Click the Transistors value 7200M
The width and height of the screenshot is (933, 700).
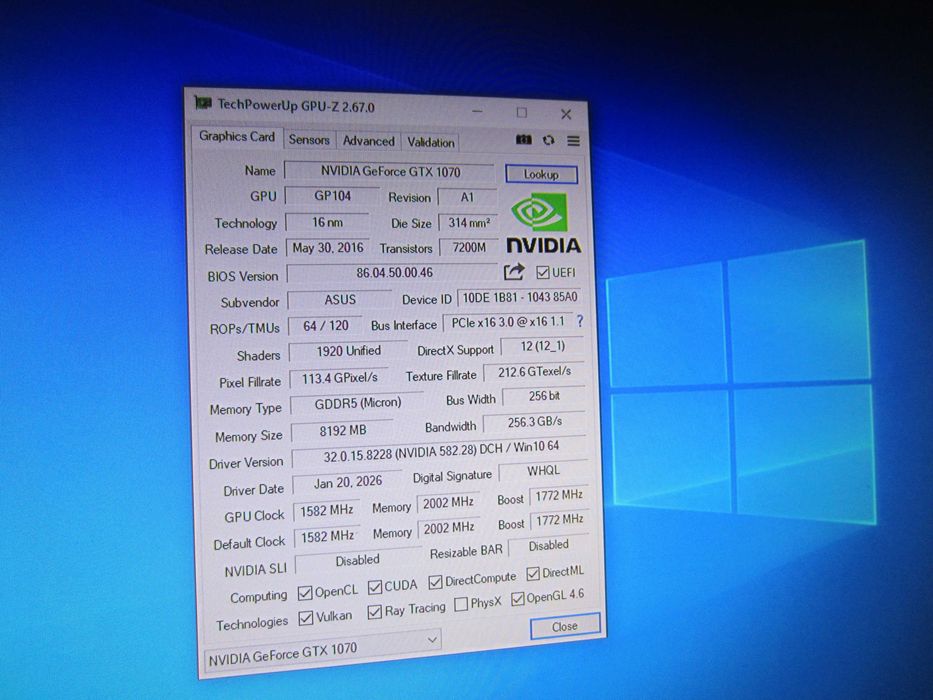469,247
